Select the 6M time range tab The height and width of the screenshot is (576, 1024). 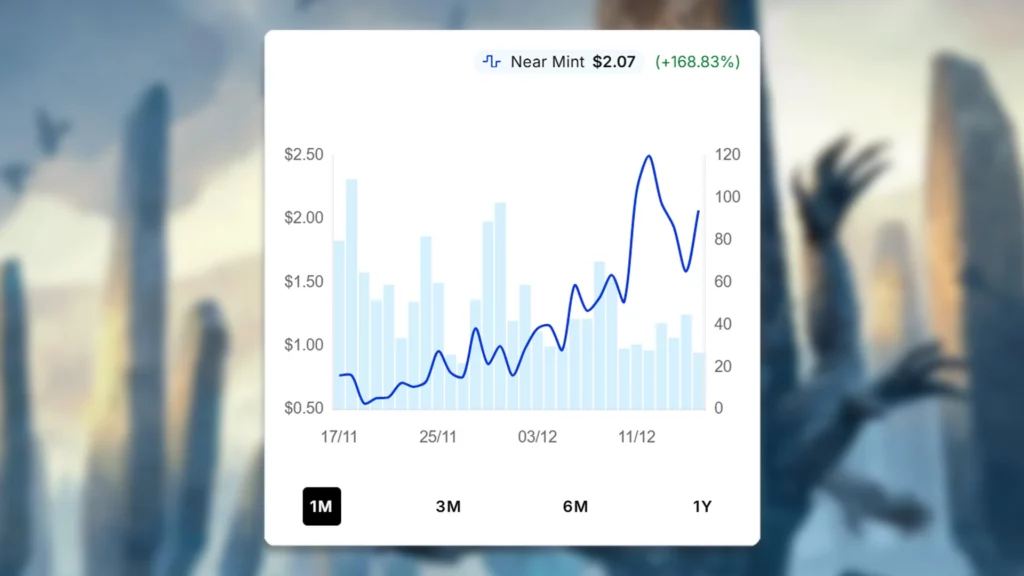tap(575, 506)
